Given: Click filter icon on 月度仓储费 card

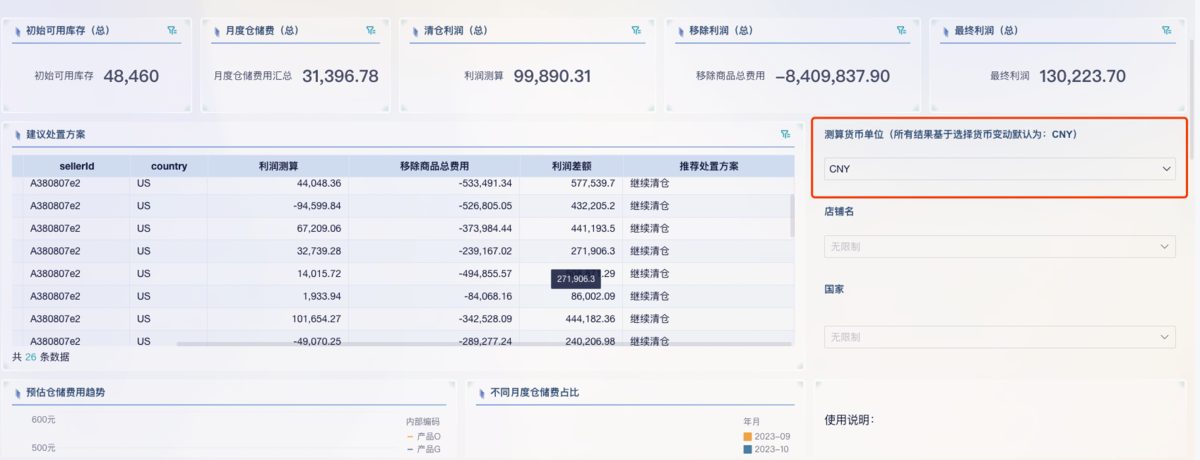Looking at the screenshot, I should pos(372,31).
